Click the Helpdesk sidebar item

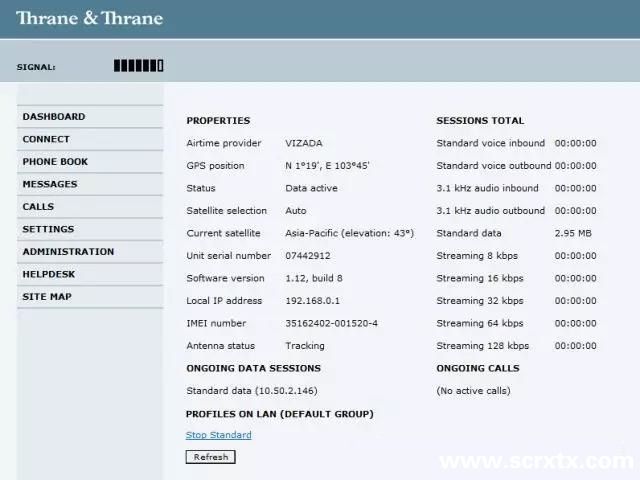point(49,274)
